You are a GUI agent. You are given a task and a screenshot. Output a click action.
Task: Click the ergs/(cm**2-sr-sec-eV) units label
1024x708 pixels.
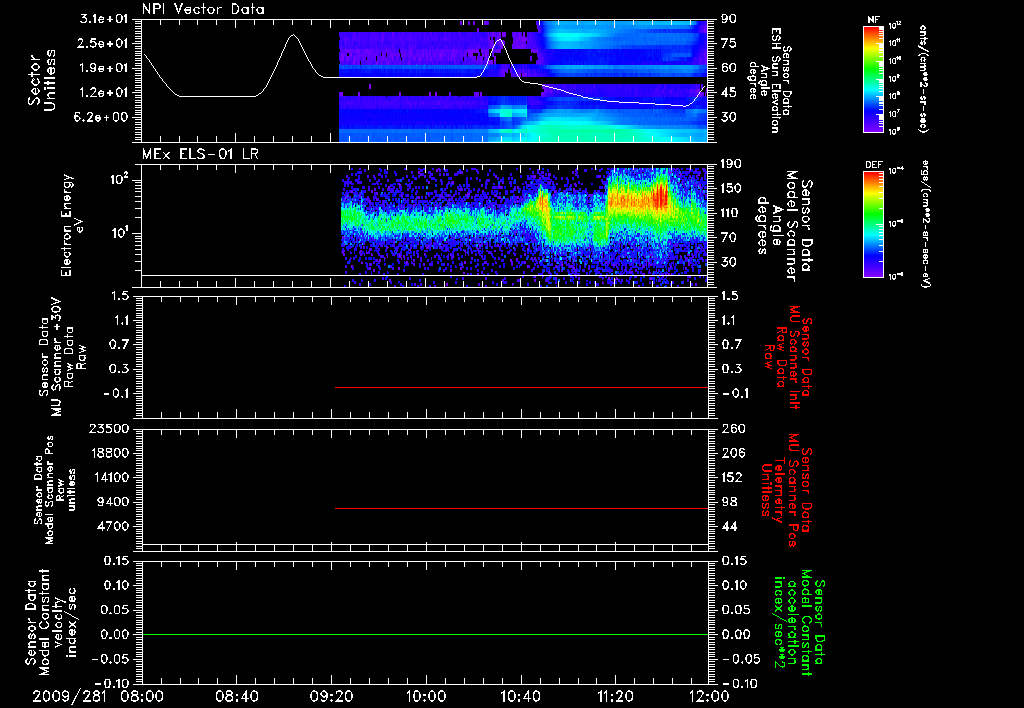pos(925,224)
